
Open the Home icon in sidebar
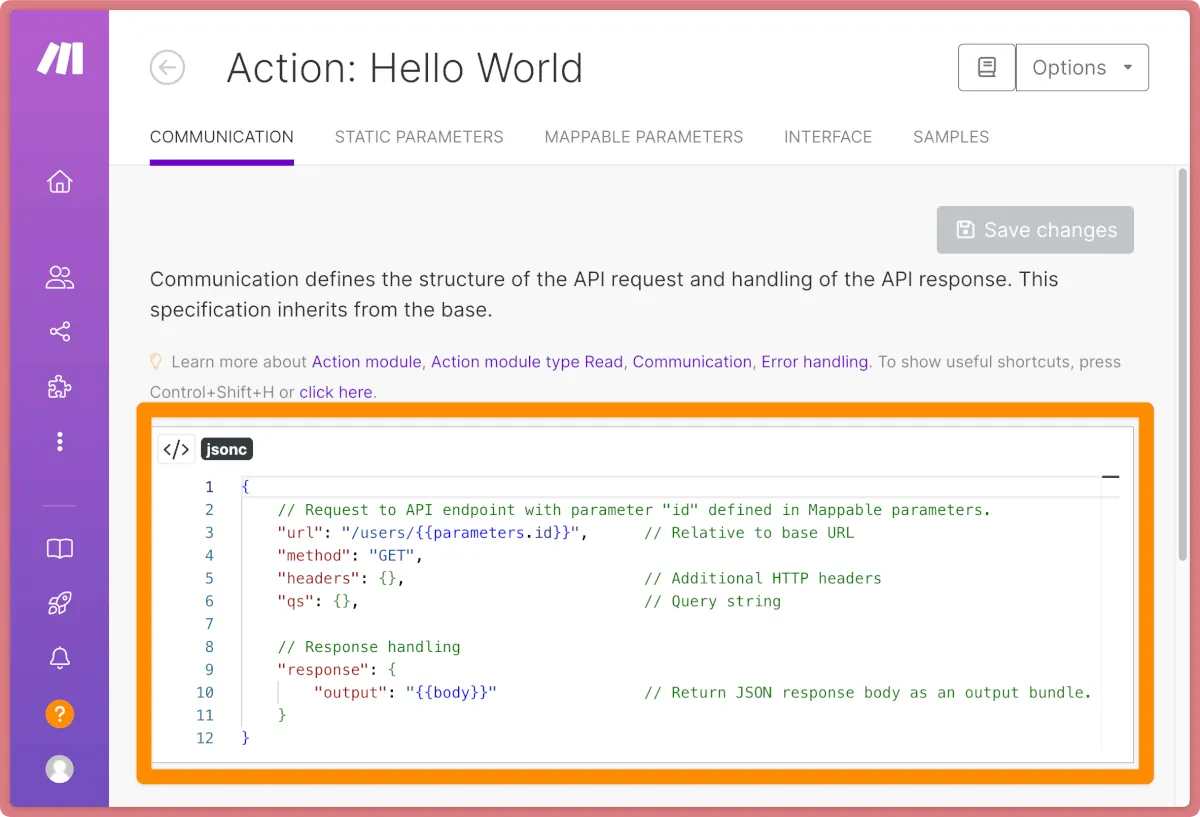pos(60,182)
